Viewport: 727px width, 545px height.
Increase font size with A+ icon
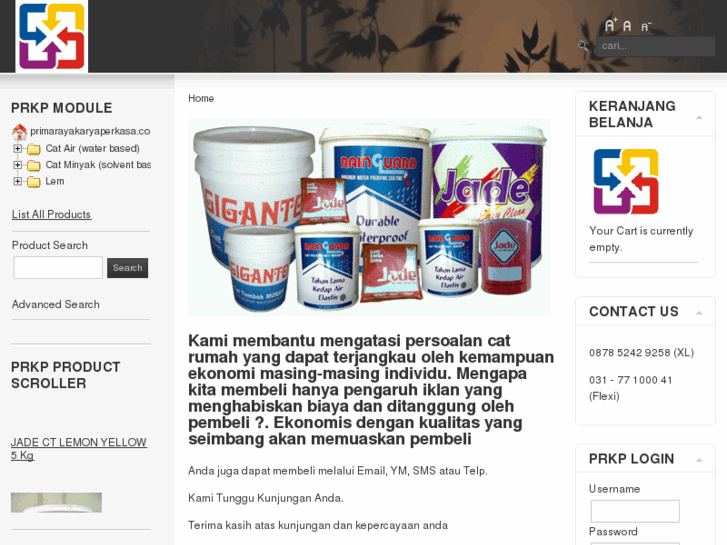(611, 25)
